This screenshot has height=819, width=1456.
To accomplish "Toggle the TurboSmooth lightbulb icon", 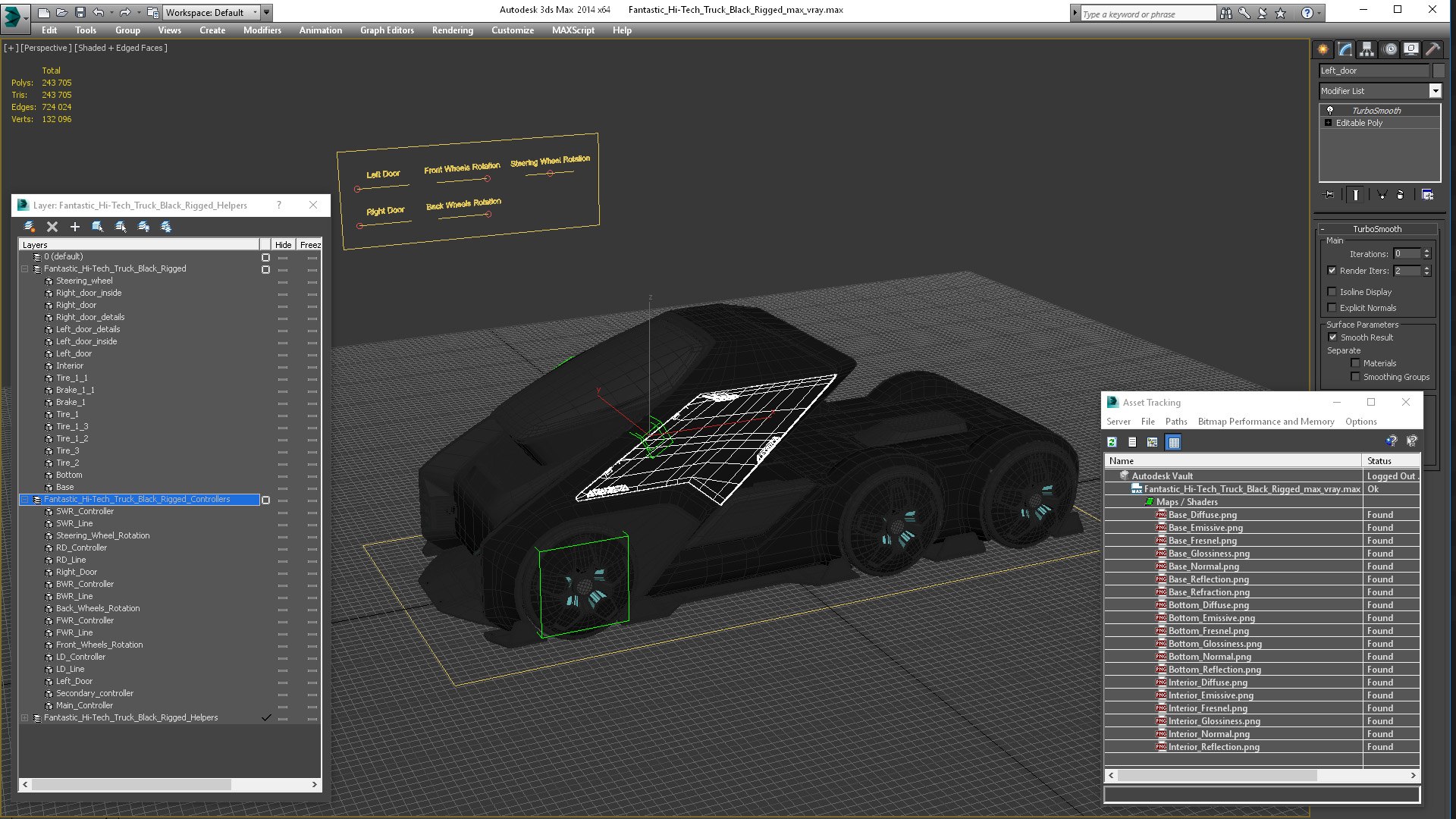I will click(1329, 111).
